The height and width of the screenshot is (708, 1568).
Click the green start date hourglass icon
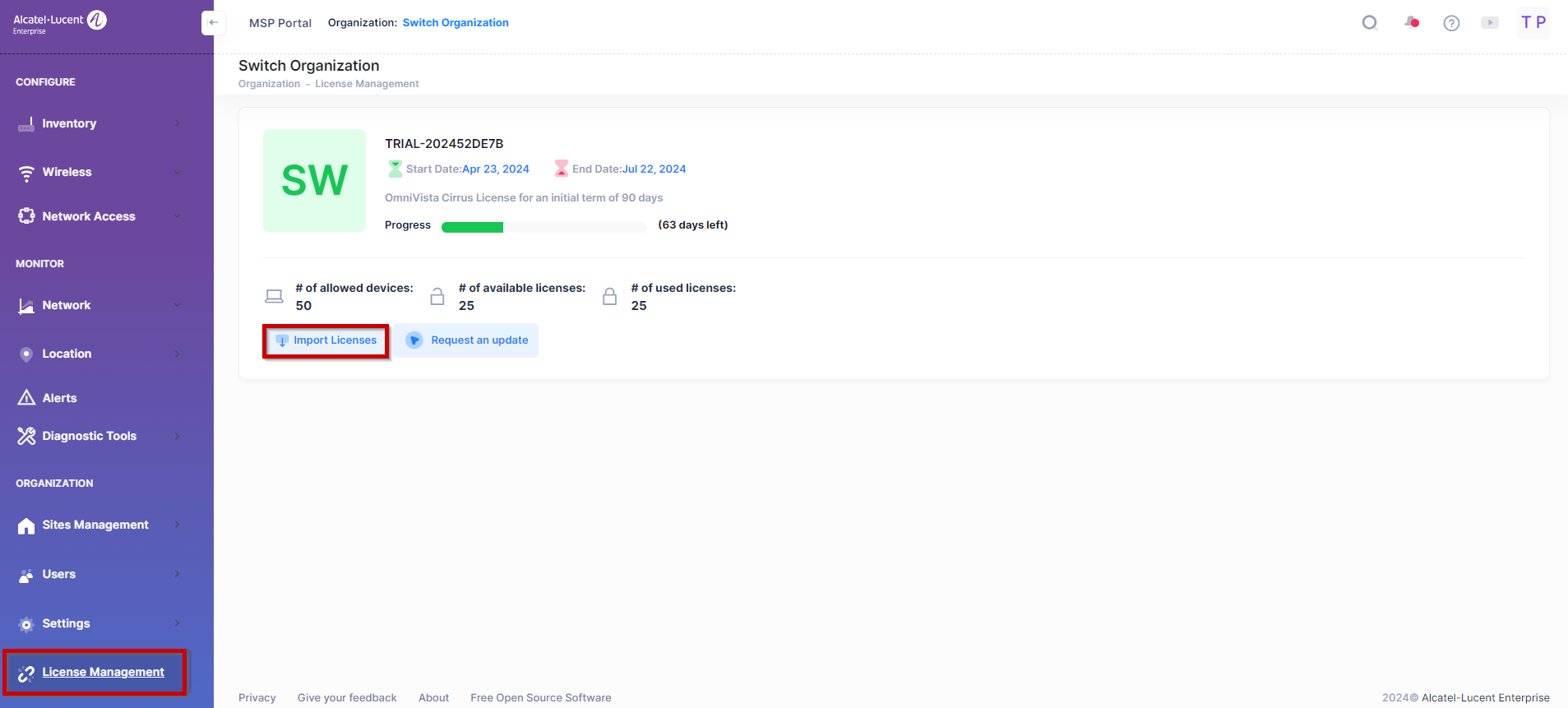(395, 169)
